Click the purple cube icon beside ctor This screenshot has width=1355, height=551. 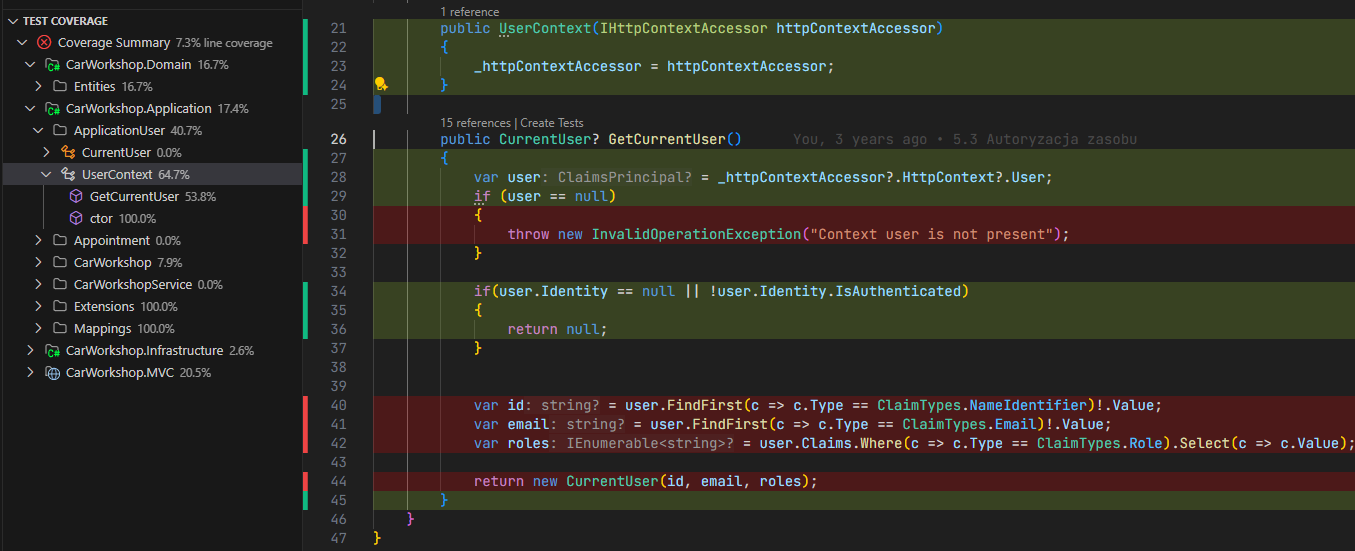point(76,219)
